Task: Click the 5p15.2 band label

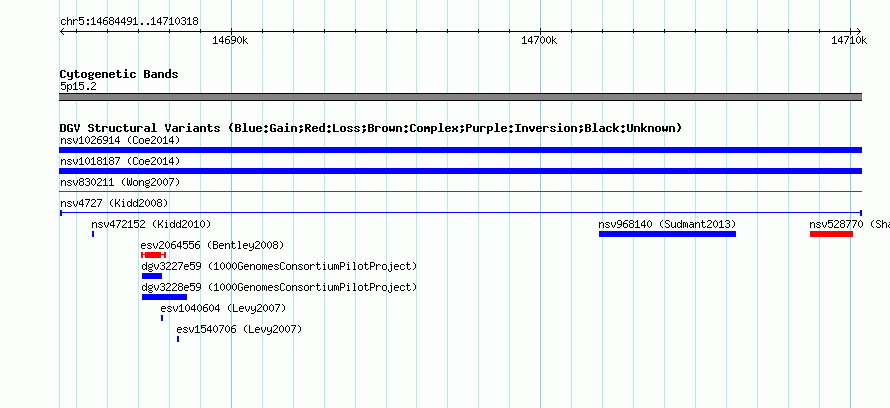Action: [x=78, y=87]
